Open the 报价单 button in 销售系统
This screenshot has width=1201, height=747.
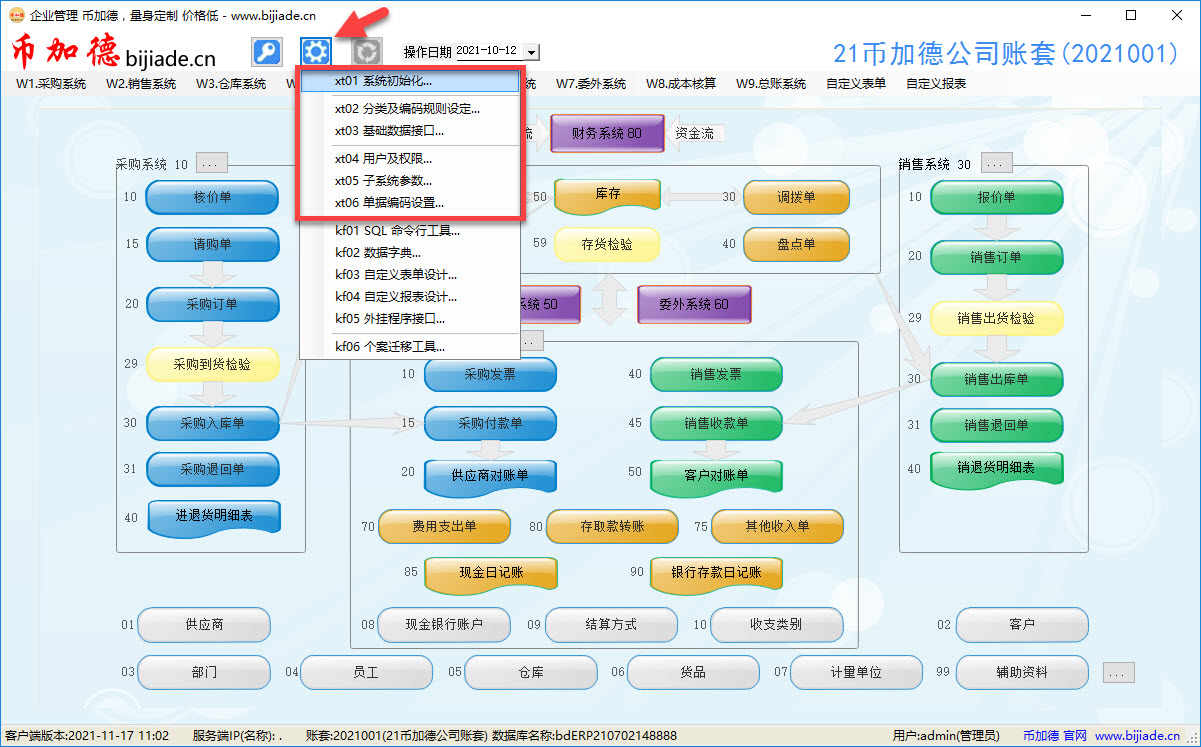point(996,197)
